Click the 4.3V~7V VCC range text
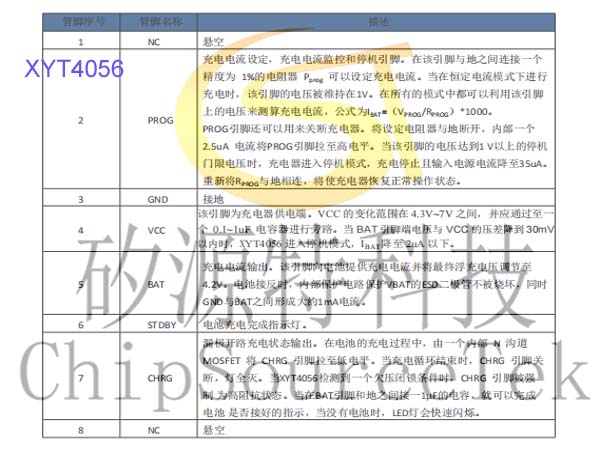The height and width of the screenshot is (450, 600). pos(431,214)
